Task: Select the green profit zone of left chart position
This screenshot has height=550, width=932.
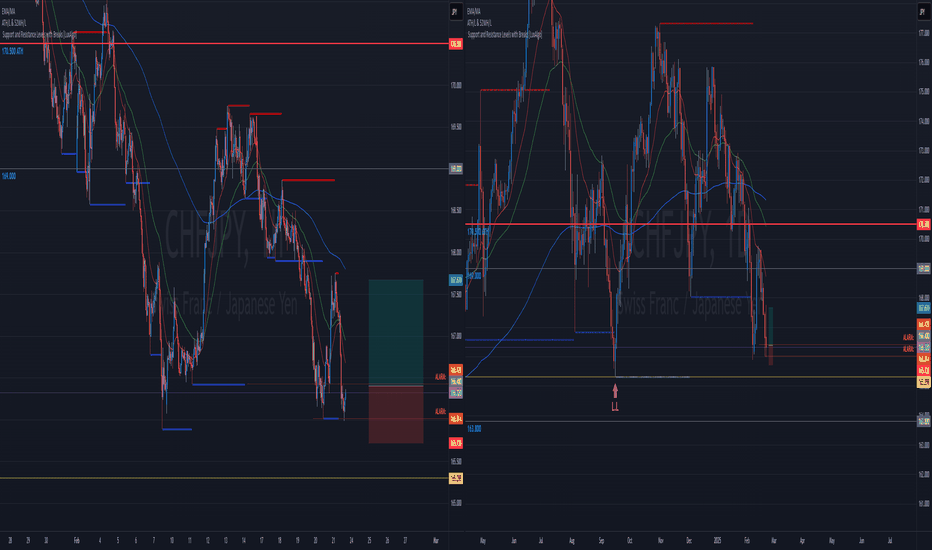Action: (396, 332)
